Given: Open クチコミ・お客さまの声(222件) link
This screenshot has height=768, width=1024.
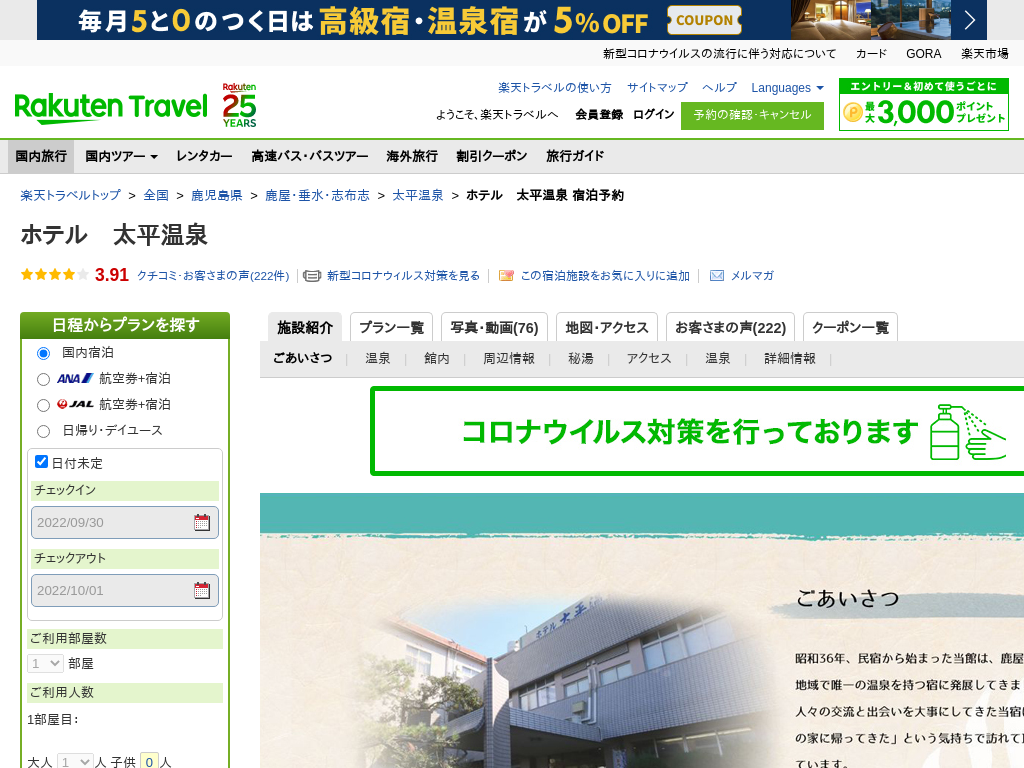Looking at the screenshot, I should [x=213, y=276].
